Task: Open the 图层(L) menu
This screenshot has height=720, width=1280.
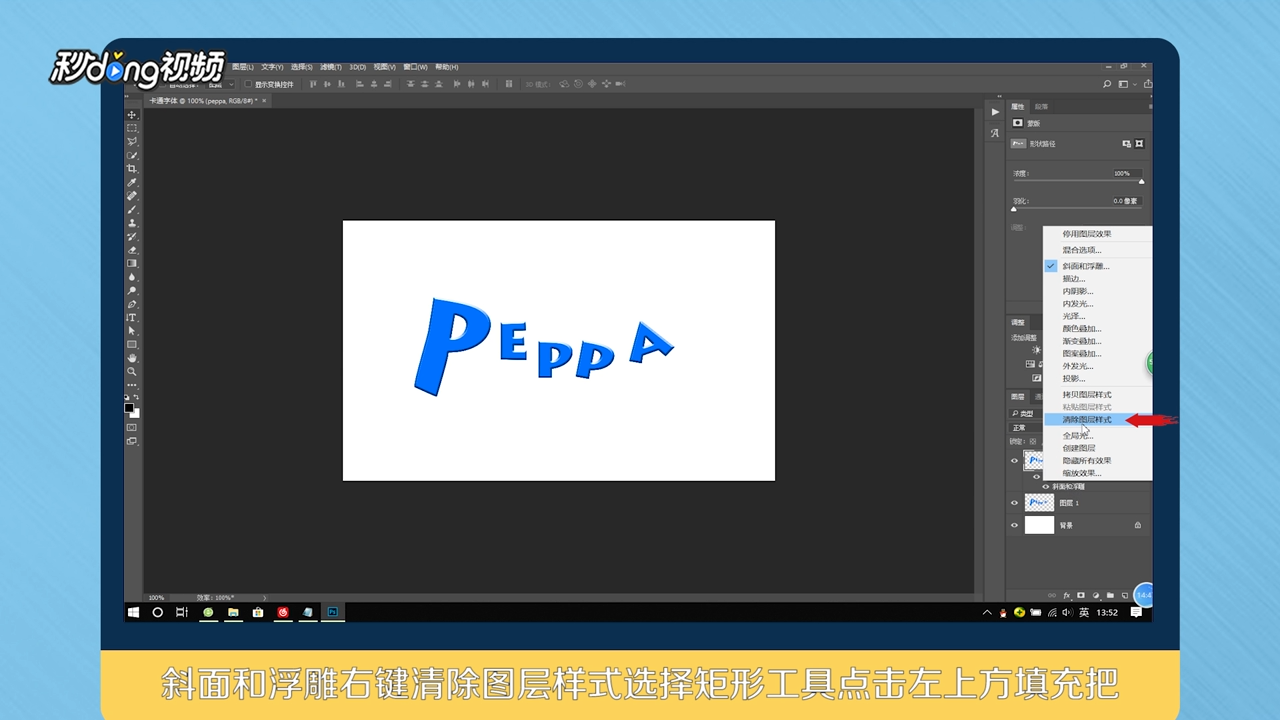Action: coord(242,67)
